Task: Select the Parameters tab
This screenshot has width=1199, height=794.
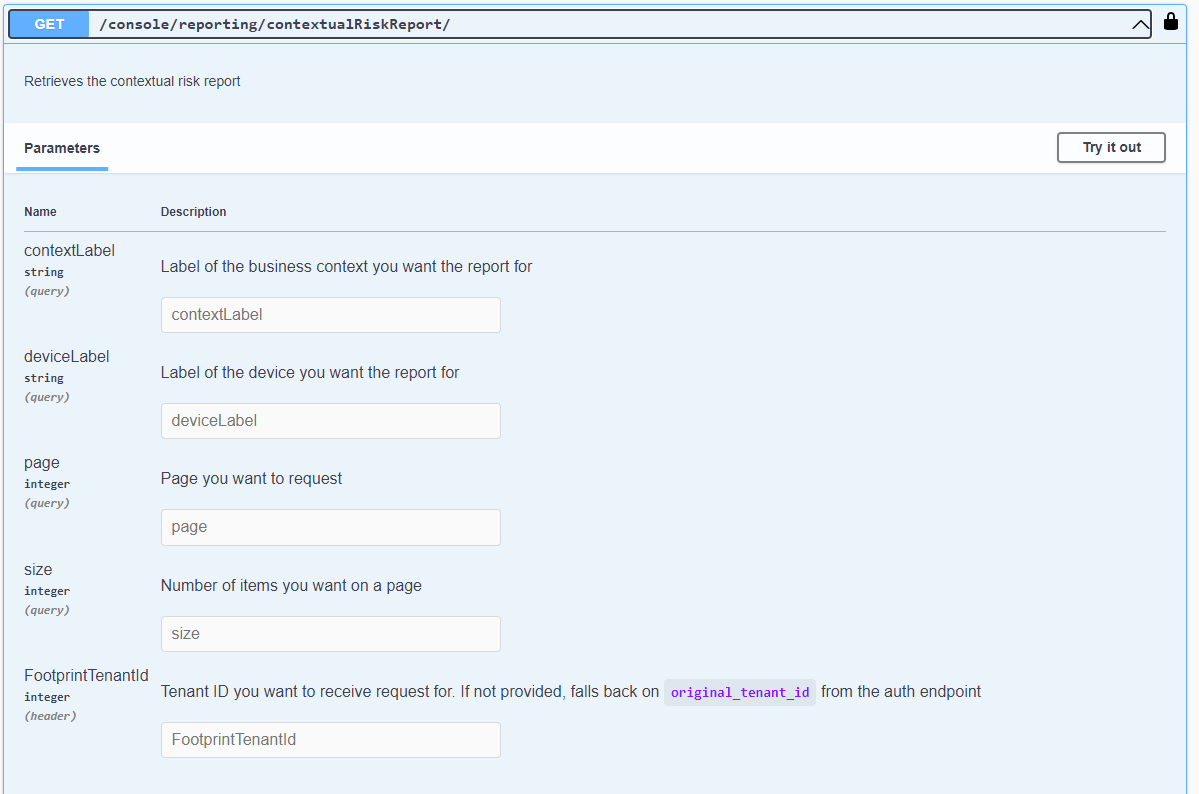Action: tap(62, 148)
